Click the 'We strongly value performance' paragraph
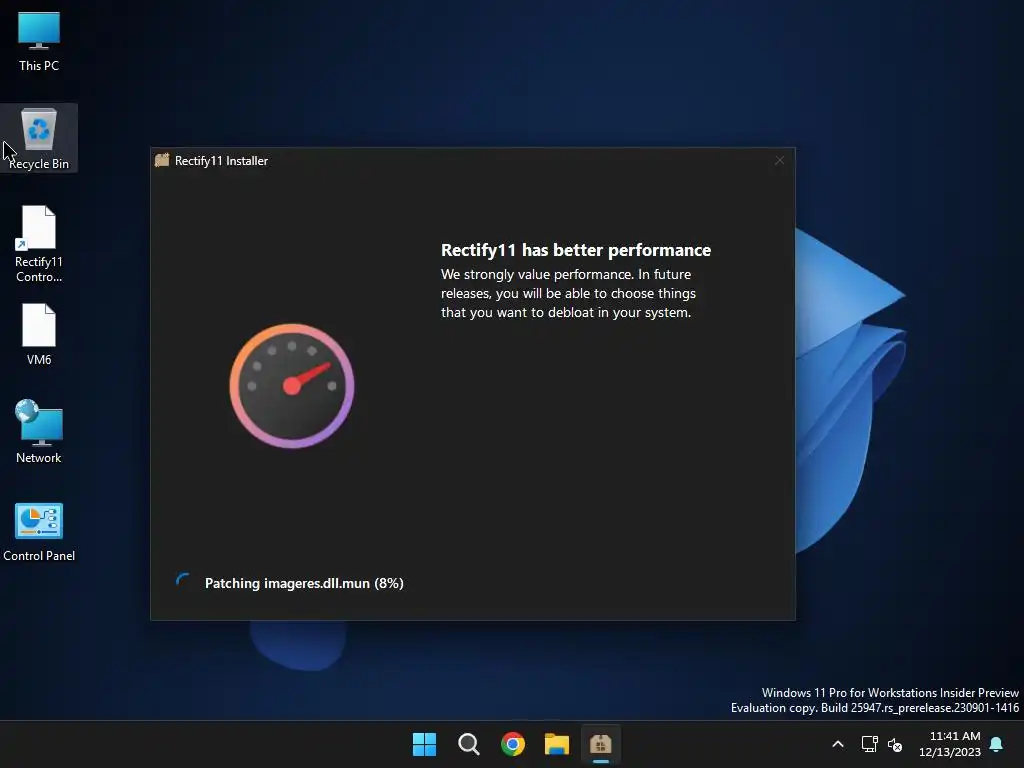 coord(568,293)
